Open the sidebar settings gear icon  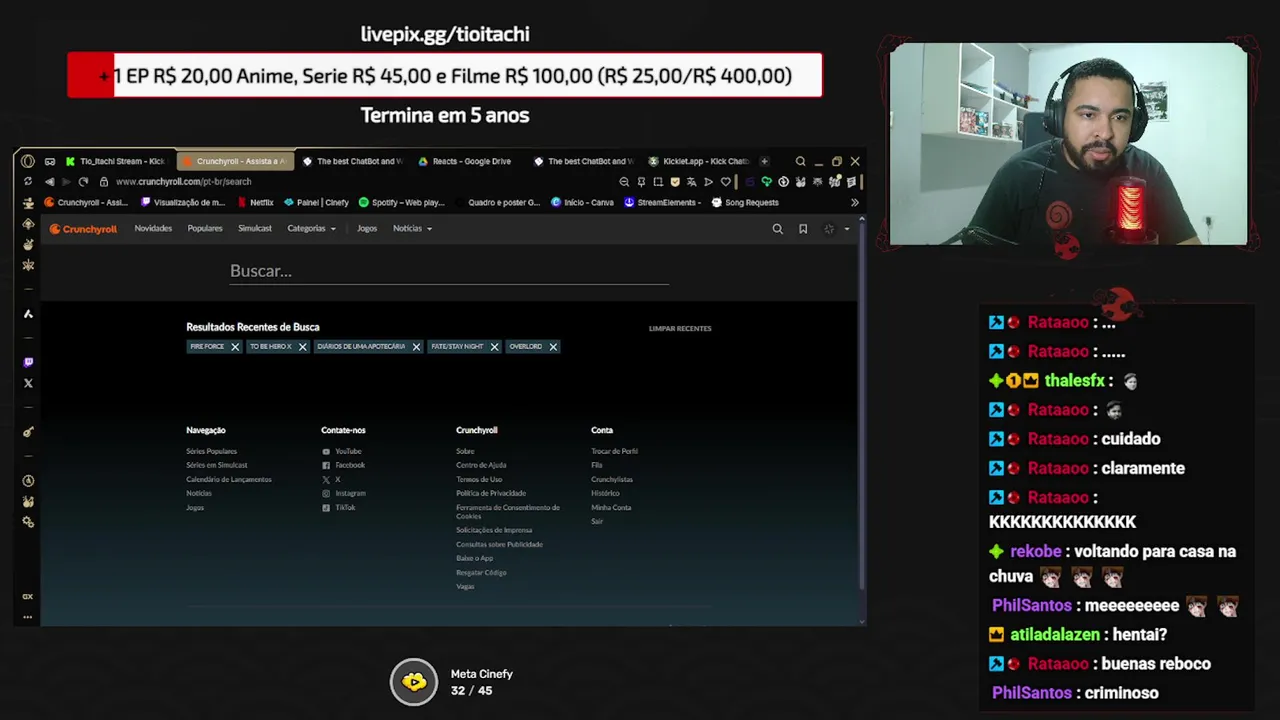pyautogui.click(x=28, y=522)
